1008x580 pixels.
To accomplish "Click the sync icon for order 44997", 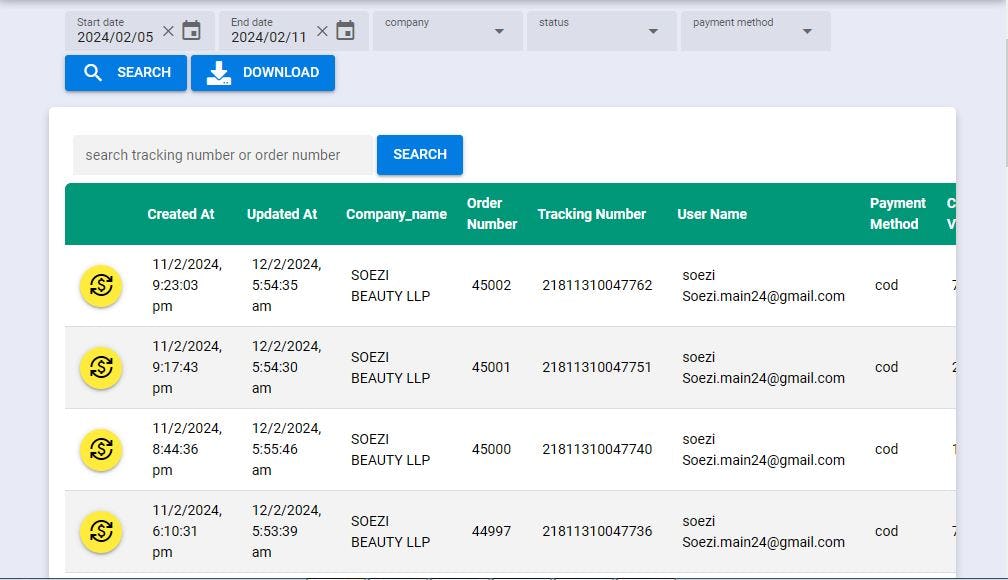I will (100, 531).
